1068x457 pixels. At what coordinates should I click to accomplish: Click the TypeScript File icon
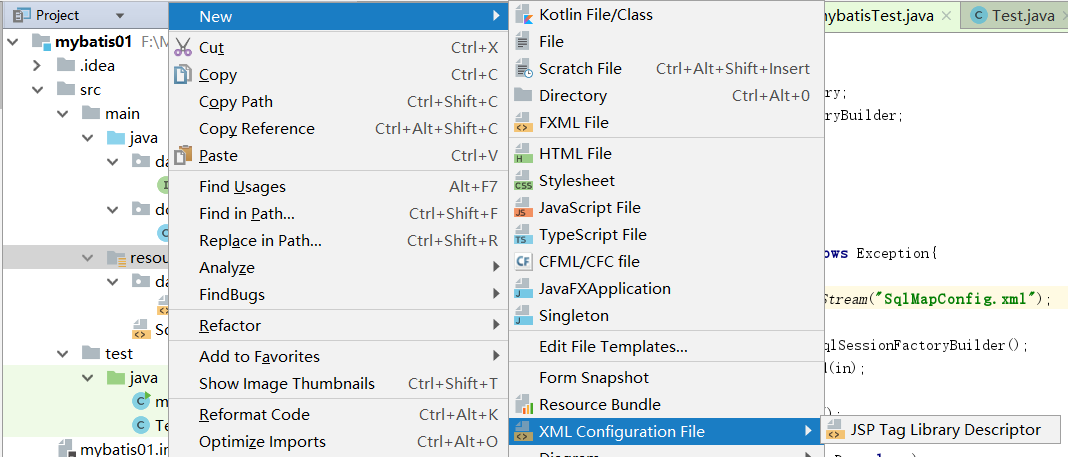coord(523,235)
